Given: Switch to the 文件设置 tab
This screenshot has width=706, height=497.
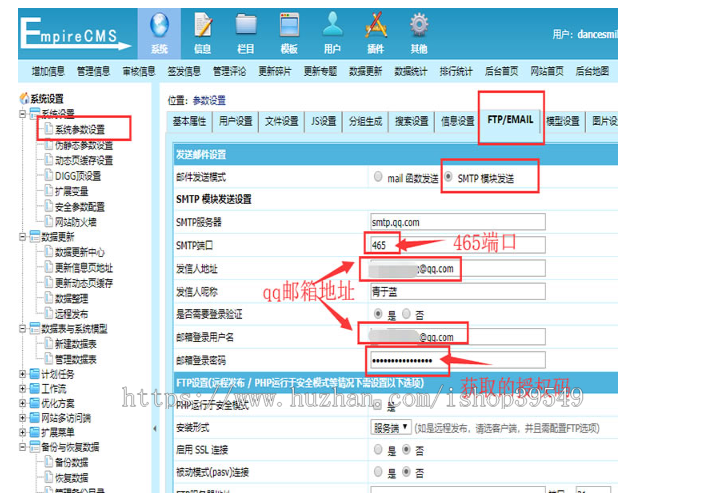Looking at the screenshot, I should pyautogui.click(x=281, y=122).
